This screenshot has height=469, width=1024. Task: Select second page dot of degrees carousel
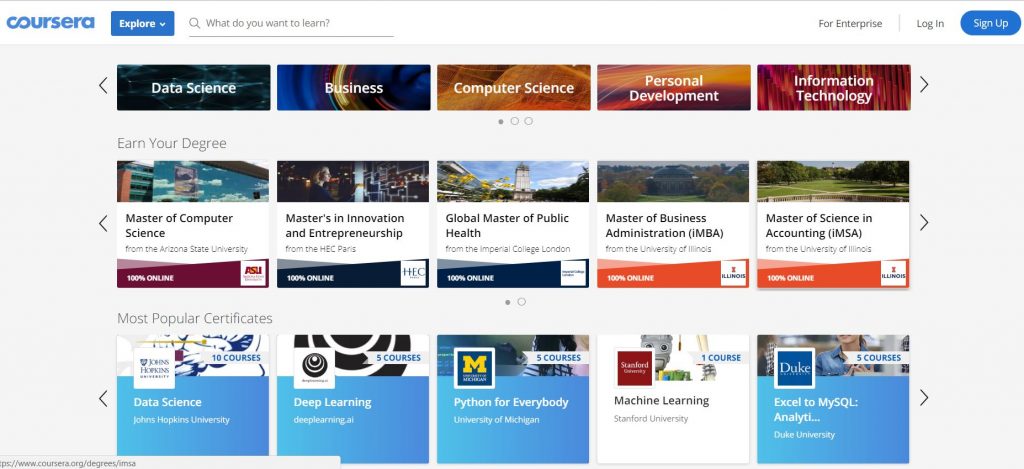click(x=521, y=302)
